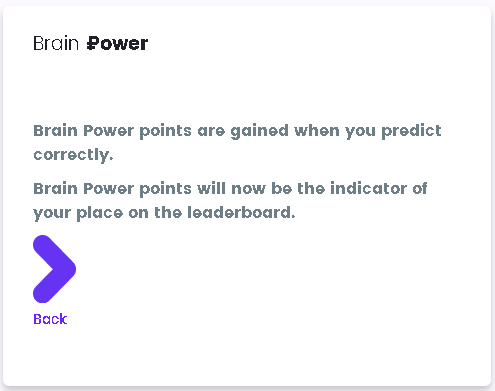Click the word correctly in first paragraph

[x=73, y=155]
